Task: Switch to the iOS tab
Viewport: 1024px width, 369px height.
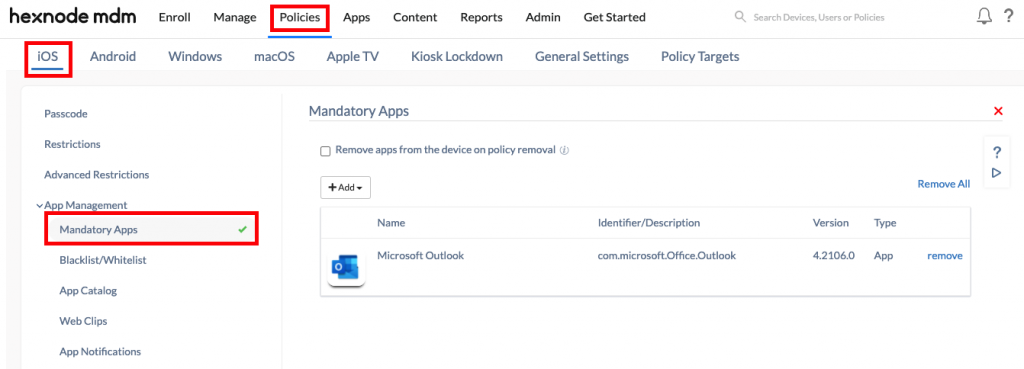Action: pos(48,56)
